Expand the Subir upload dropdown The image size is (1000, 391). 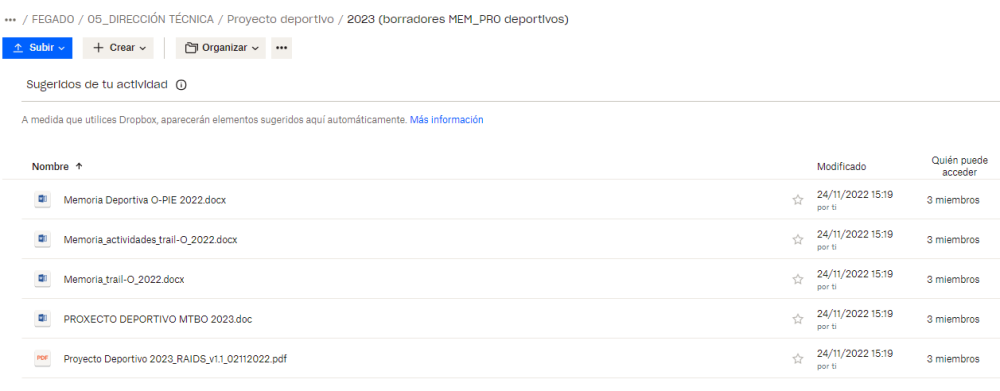(x=38, y=48)
